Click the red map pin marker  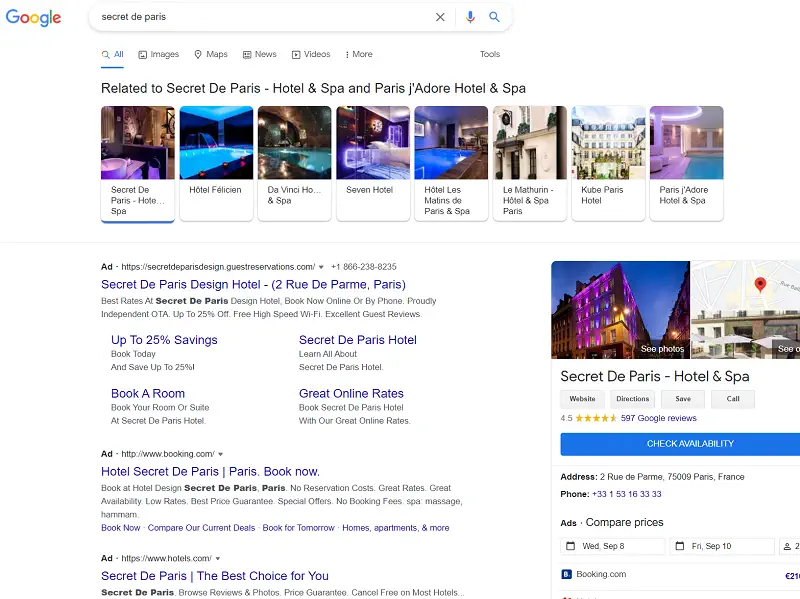pyautogui.click(x=760, y=284)
